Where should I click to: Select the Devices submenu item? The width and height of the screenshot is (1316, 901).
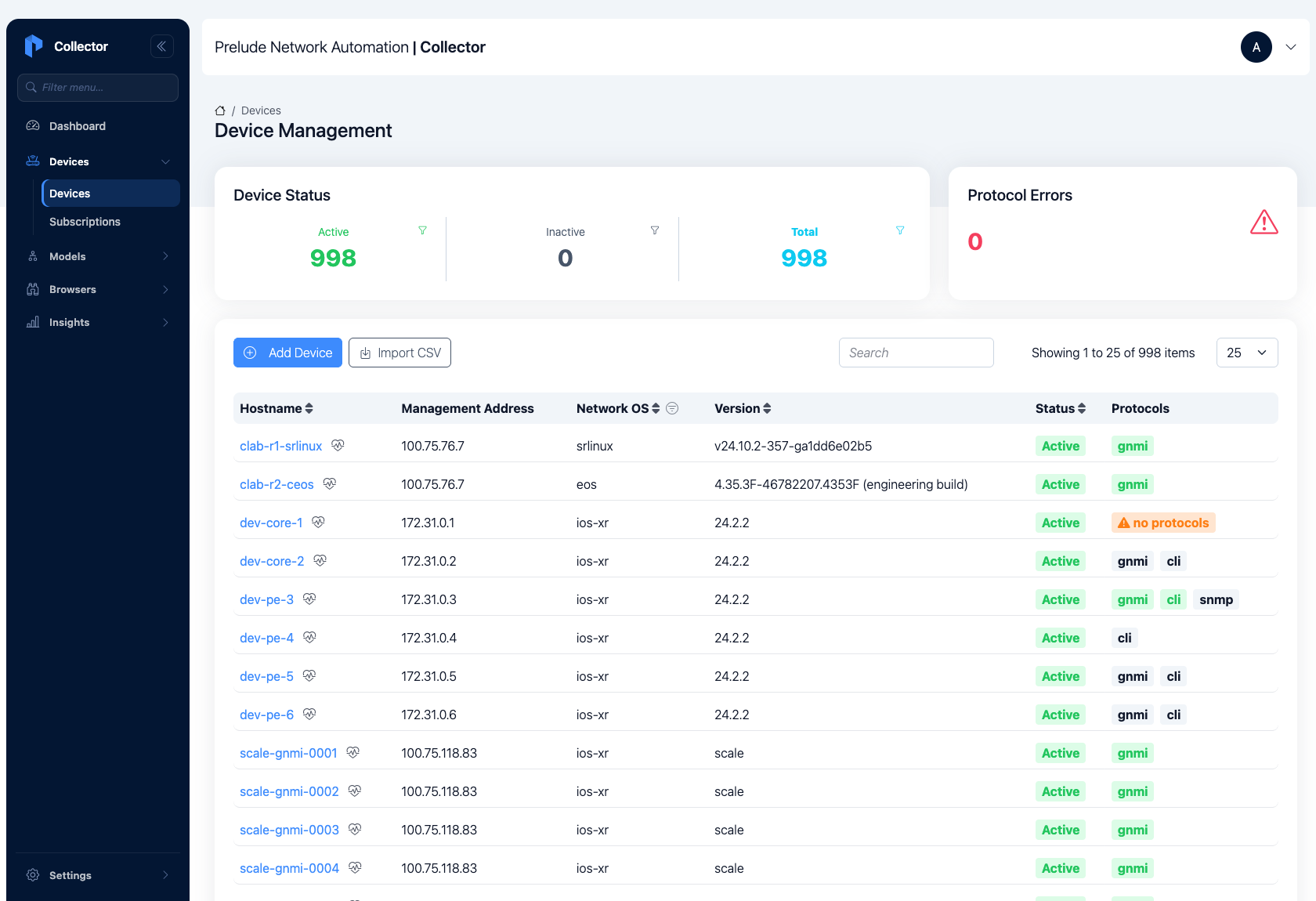point(110,194)
